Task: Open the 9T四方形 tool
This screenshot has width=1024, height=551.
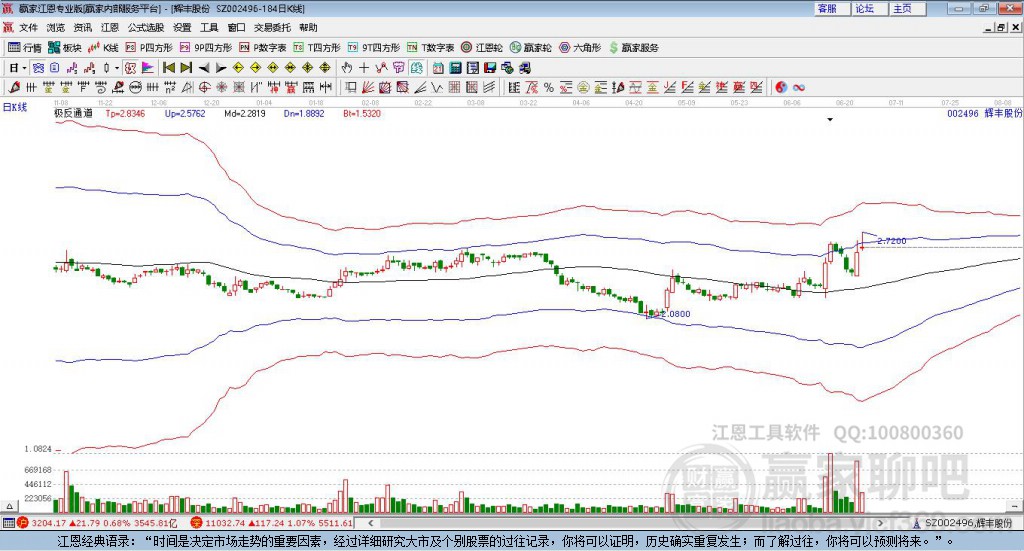Action: coord(374,48)
